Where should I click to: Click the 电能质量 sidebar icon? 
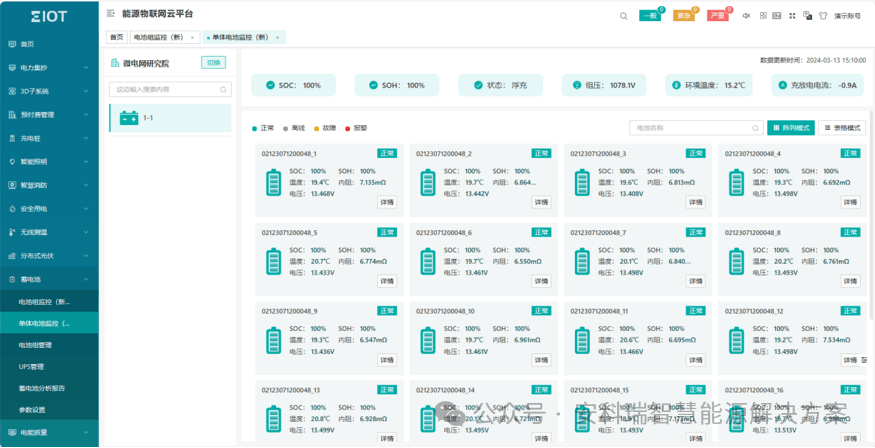pyautogui.click(x=12, y=432)
